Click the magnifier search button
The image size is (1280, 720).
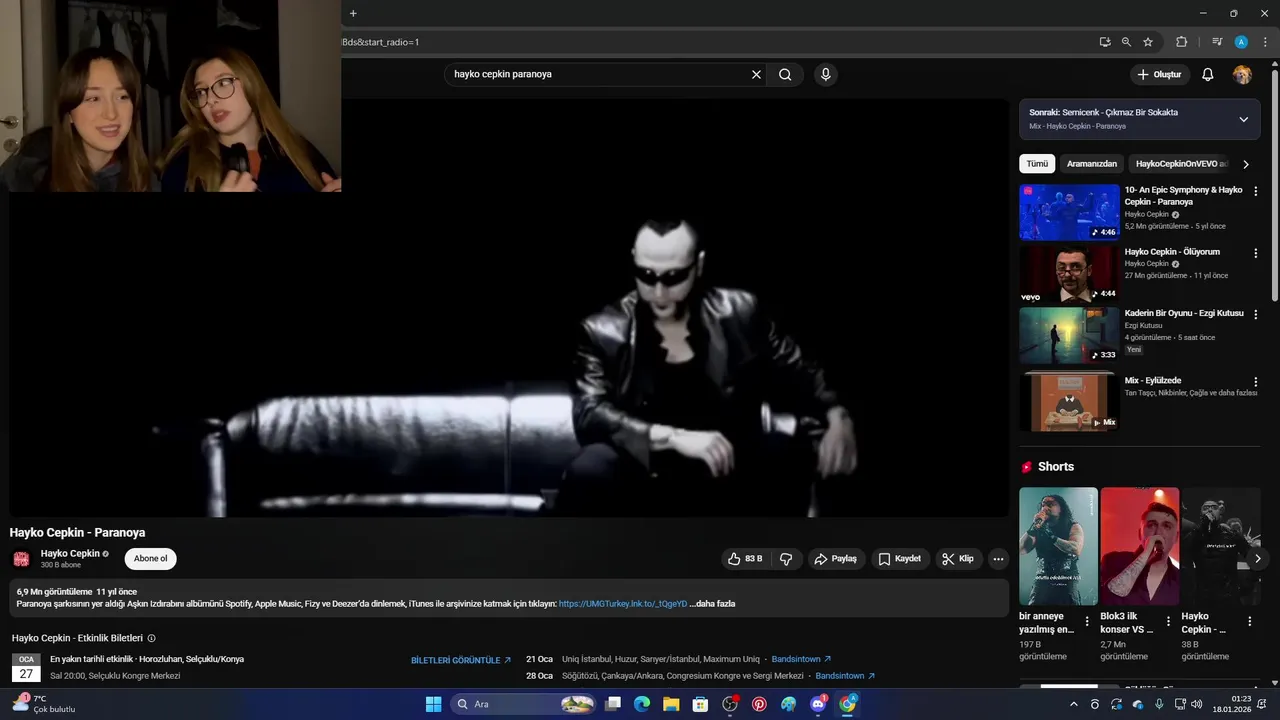785,74
